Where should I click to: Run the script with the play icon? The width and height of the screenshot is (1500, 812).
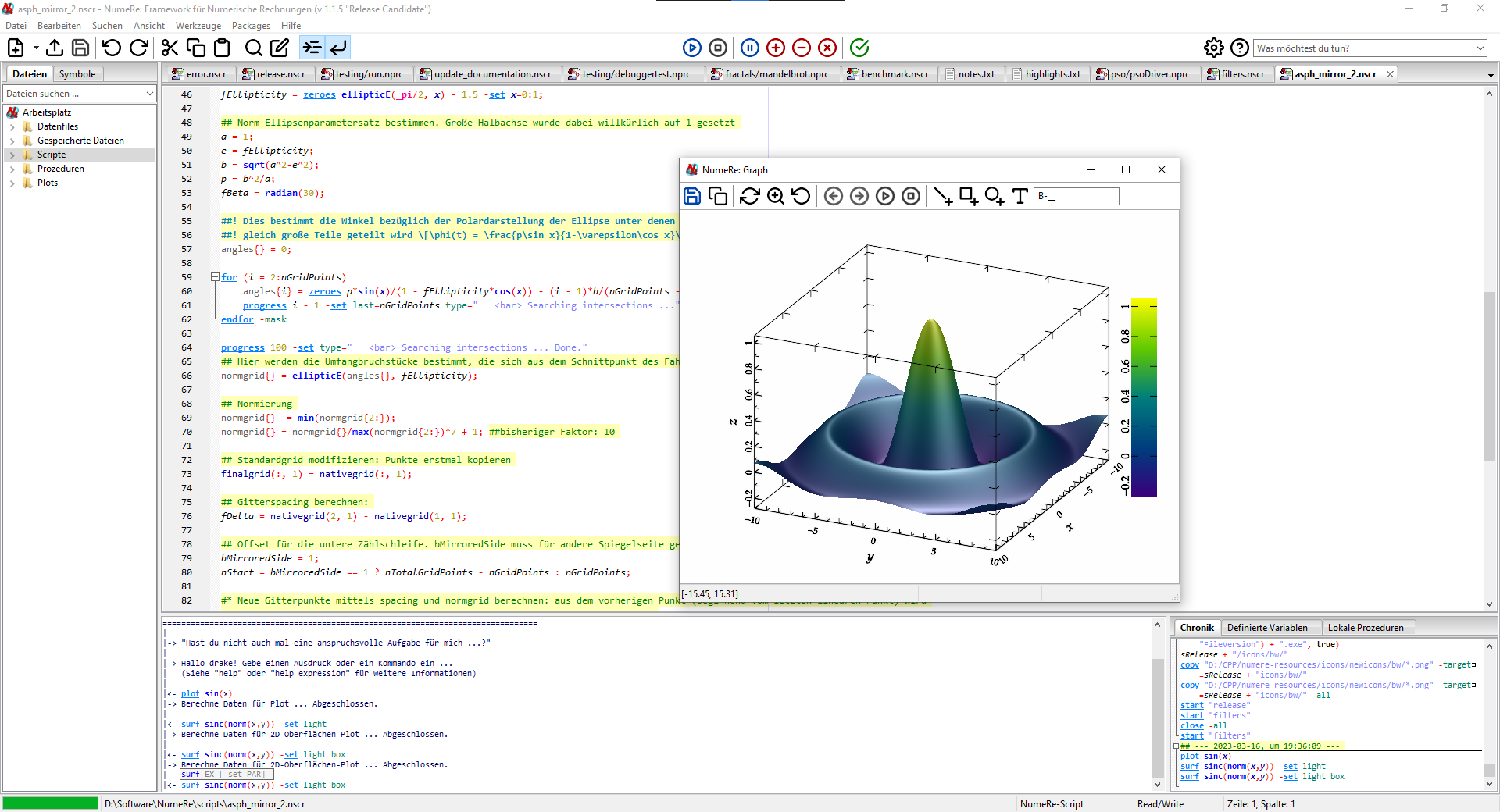click(693, 48)
